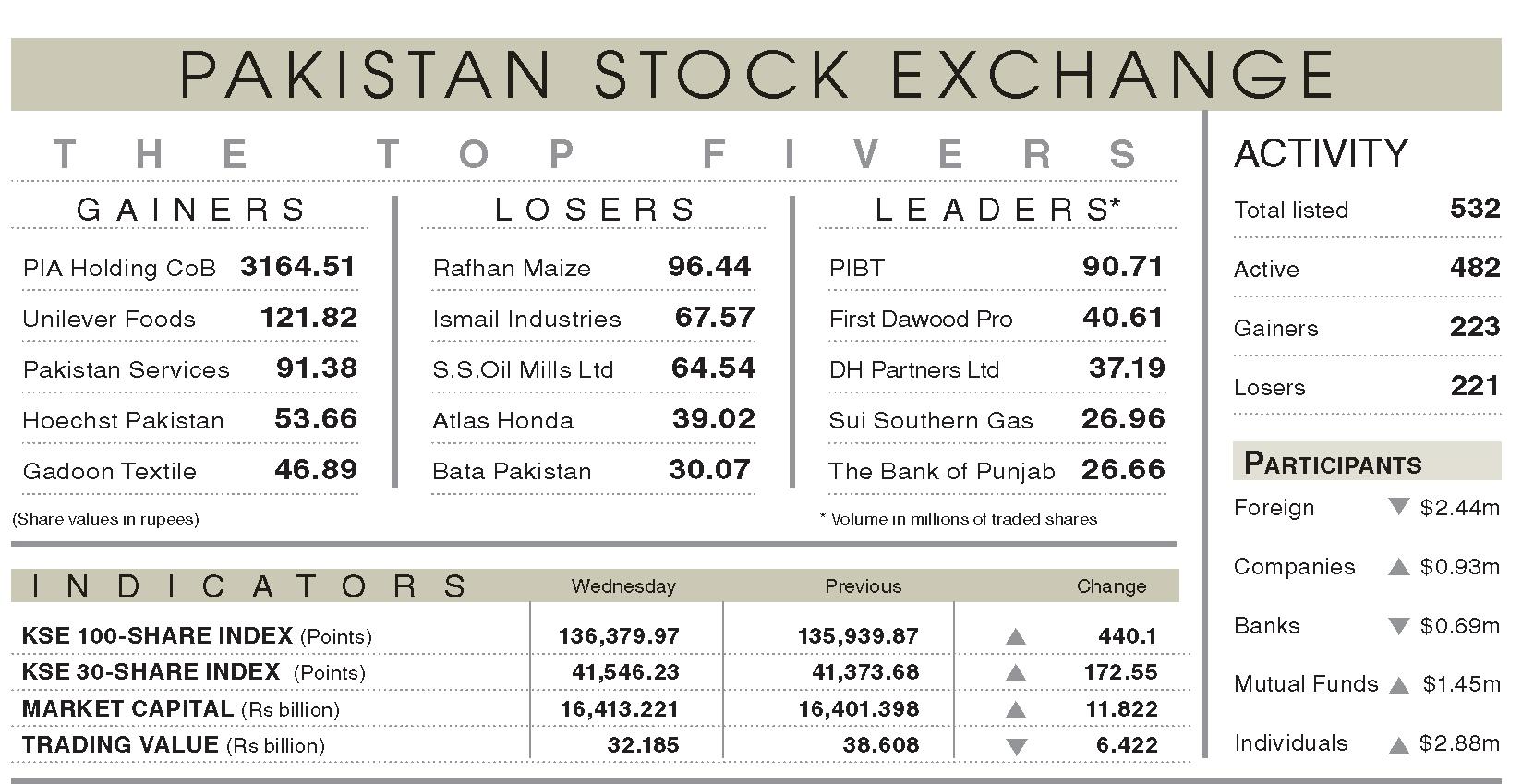This screenshot has width=1522, height=784.
Task: Click the up arrow for KSE 30-Share Index
Action: (1016, 672)
